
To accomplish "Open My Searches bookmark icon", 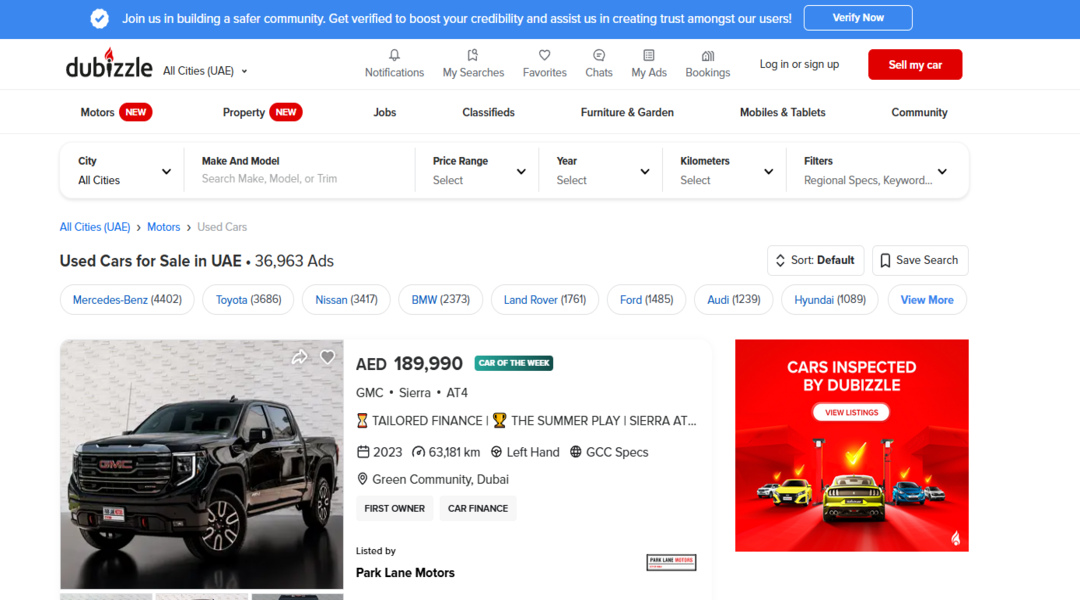I will click(x=472, y=55).
